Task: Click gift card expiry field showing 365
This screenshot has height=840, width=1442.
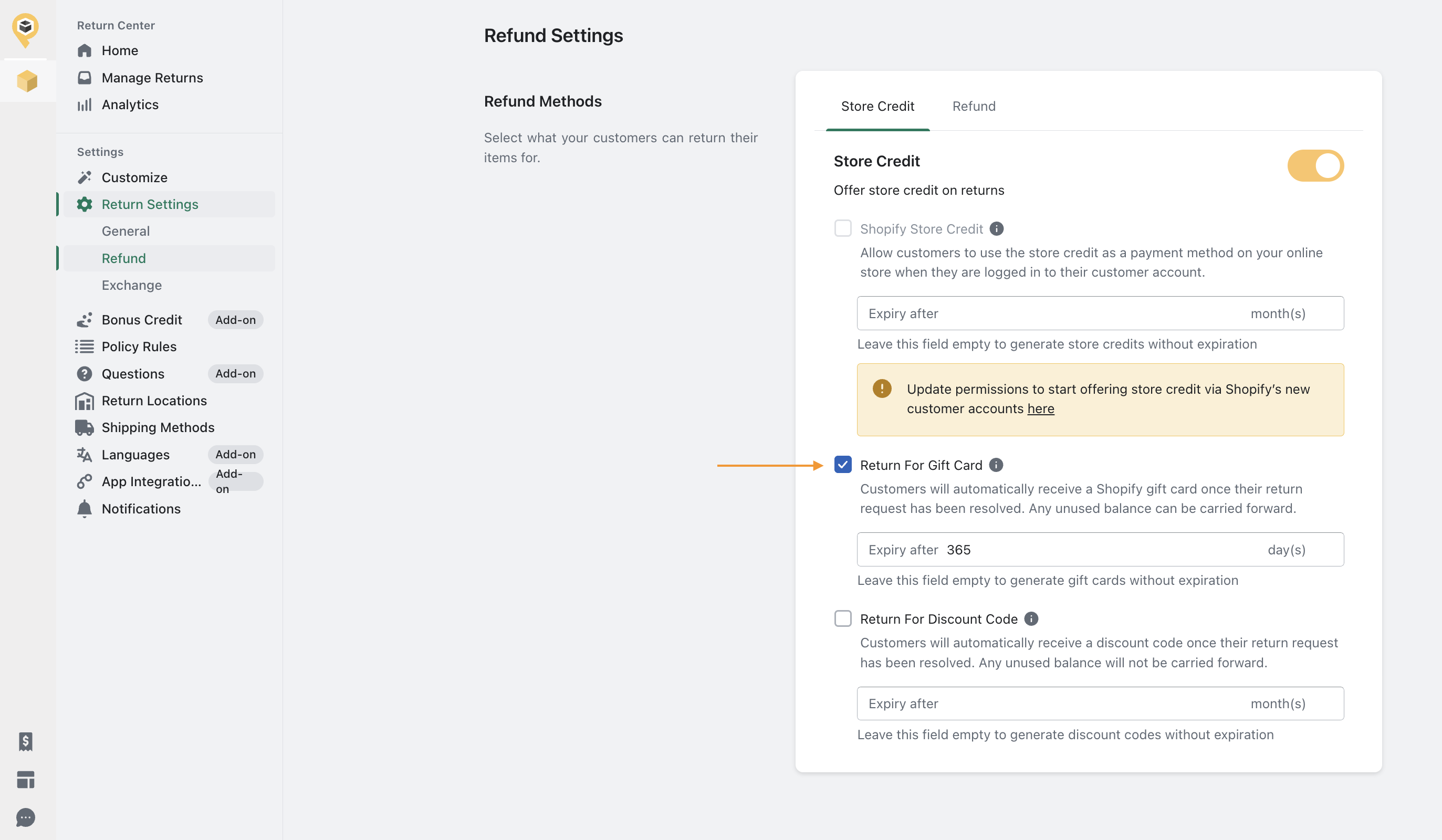Action: click(1100, 549)
